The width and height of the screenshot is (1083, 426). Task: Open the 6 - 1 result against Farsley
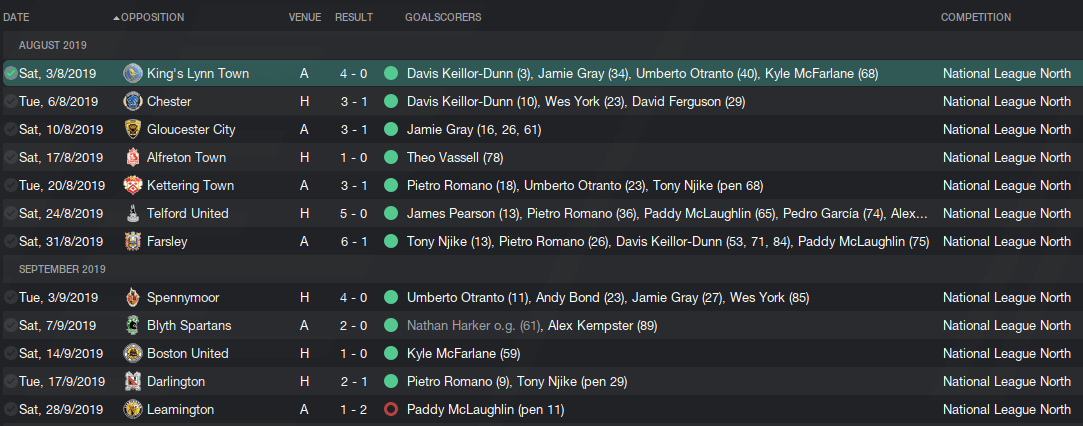(x=354, y=242)
